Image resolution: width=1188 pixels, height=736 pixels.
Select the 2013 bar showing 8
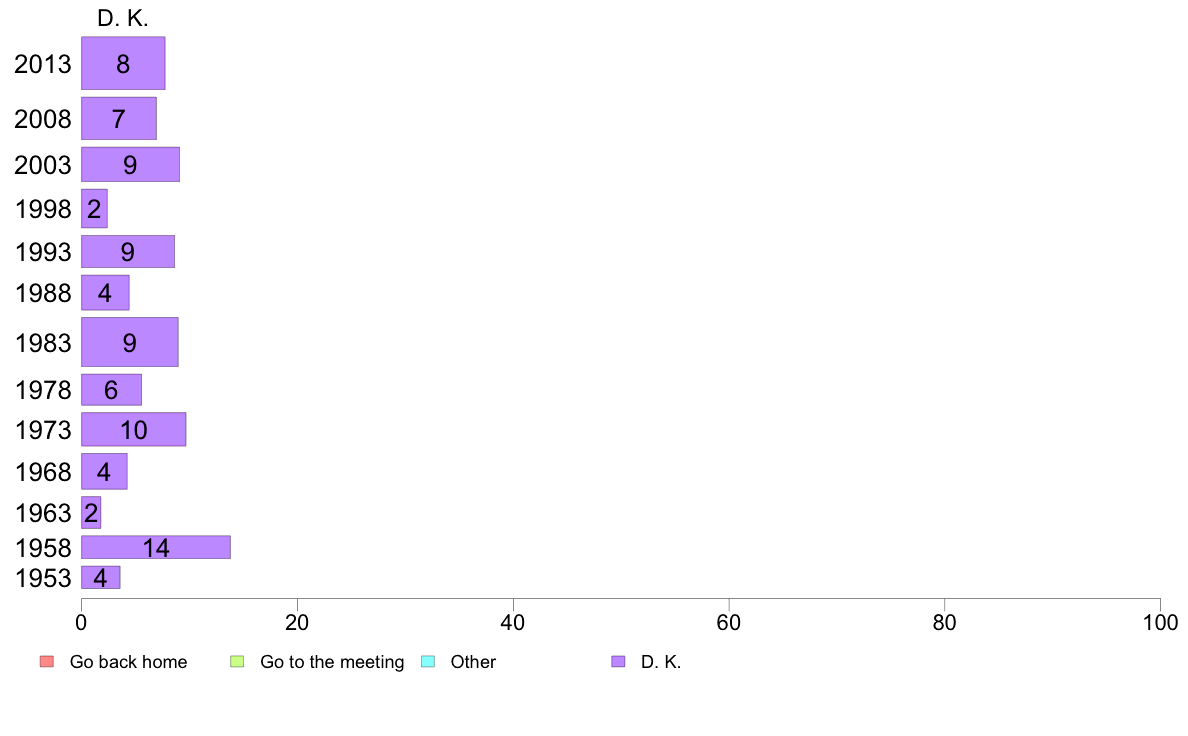(123, 64)
